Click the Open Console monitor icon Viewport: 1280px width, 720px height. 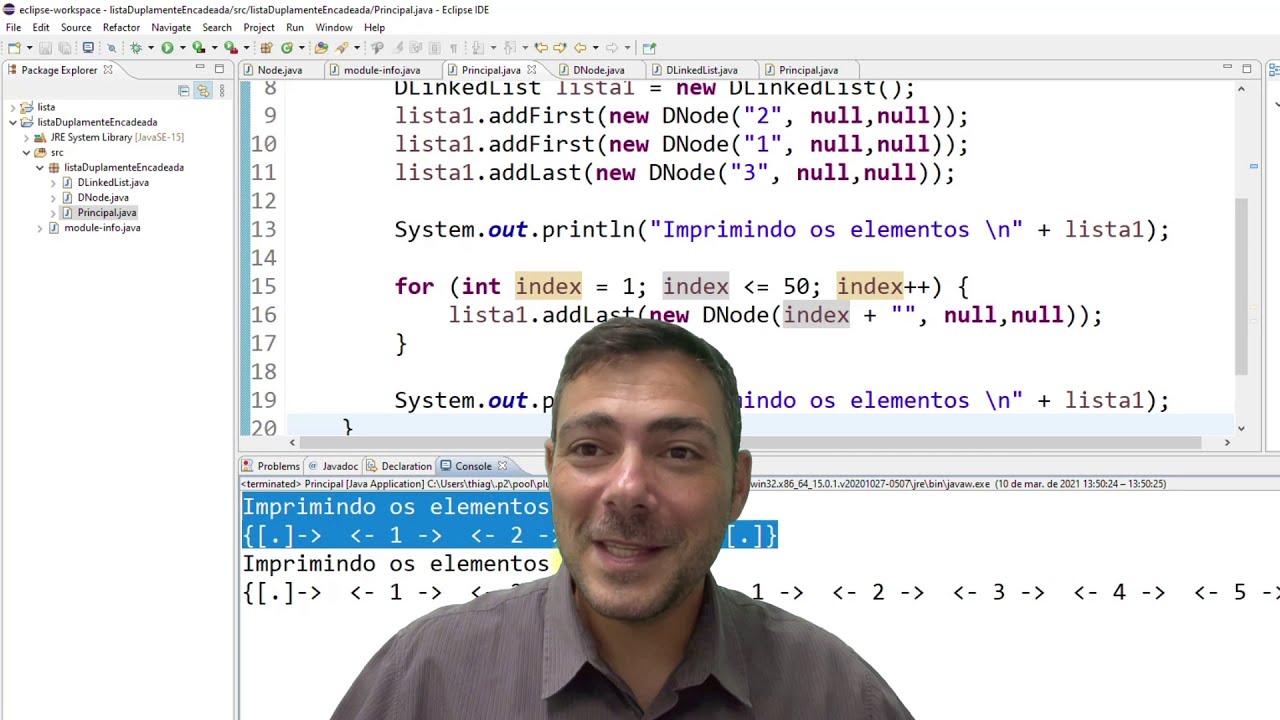coord(88,47)
